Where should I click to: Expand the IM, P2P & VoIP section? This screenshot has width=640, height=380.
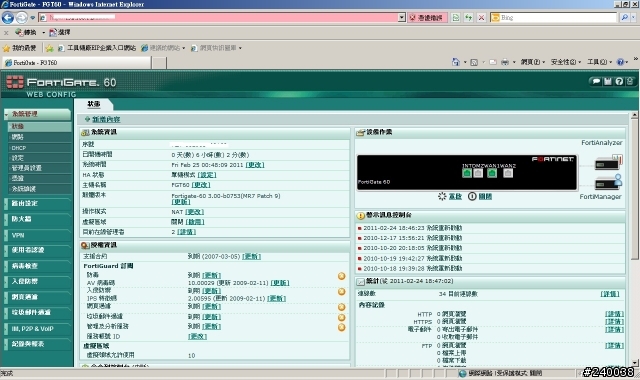tap(37, 329)
